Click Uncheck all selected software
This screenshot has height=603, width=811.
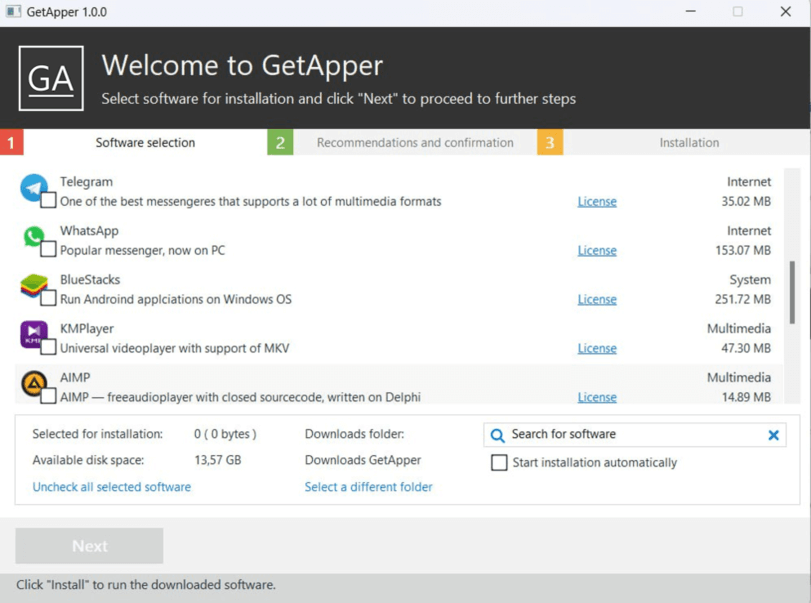[x=112, y=487]
